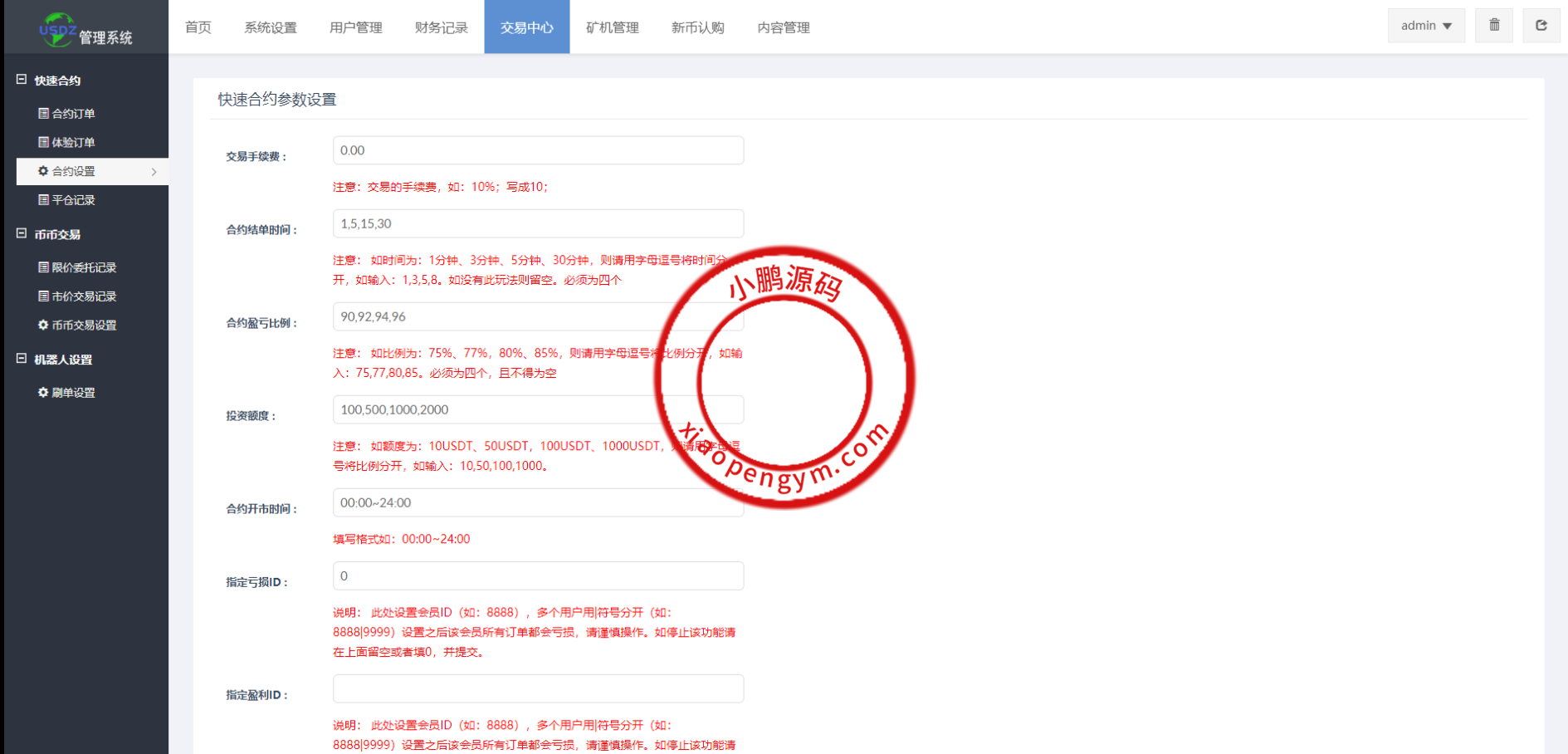
Task: Open the 新币认购 section
Action: click(697, 27)
